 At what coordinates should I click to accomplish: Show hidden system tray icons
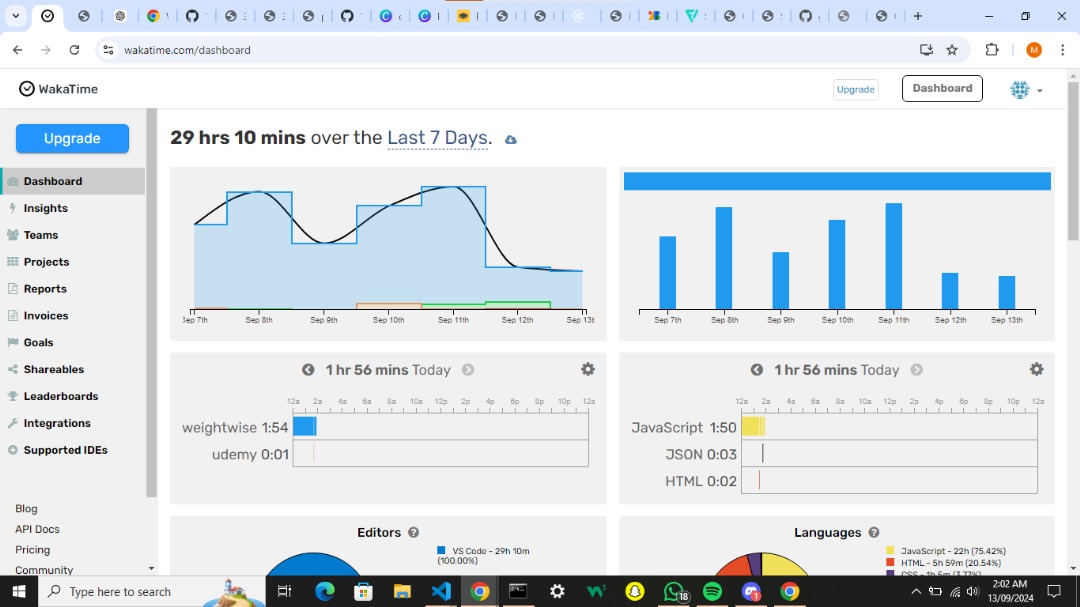915,591
